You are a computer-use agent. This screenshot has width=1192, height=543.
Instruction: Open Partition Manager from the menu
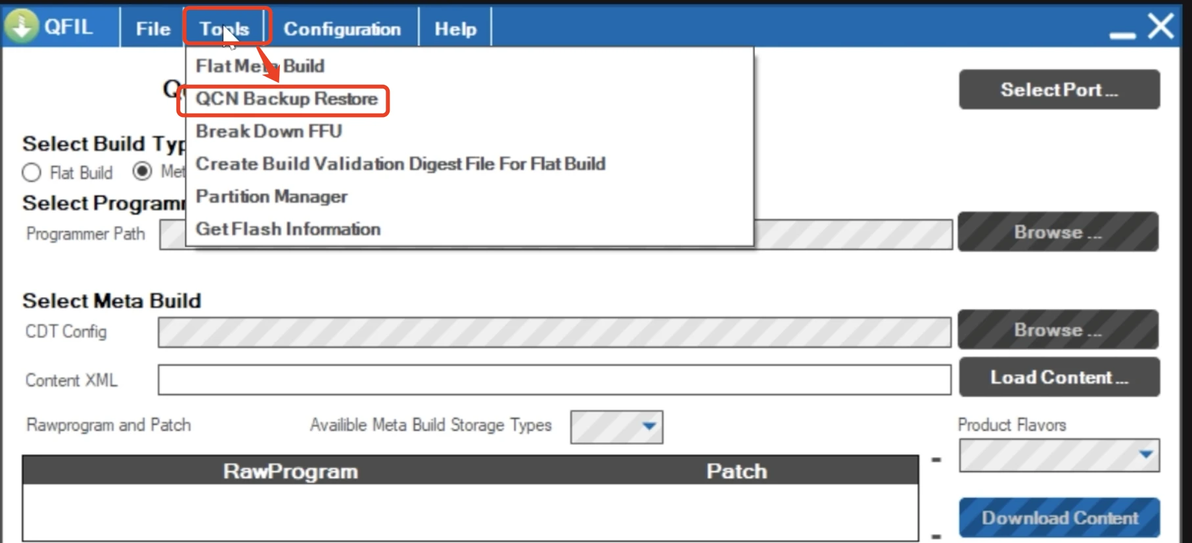tap(272, 196)
